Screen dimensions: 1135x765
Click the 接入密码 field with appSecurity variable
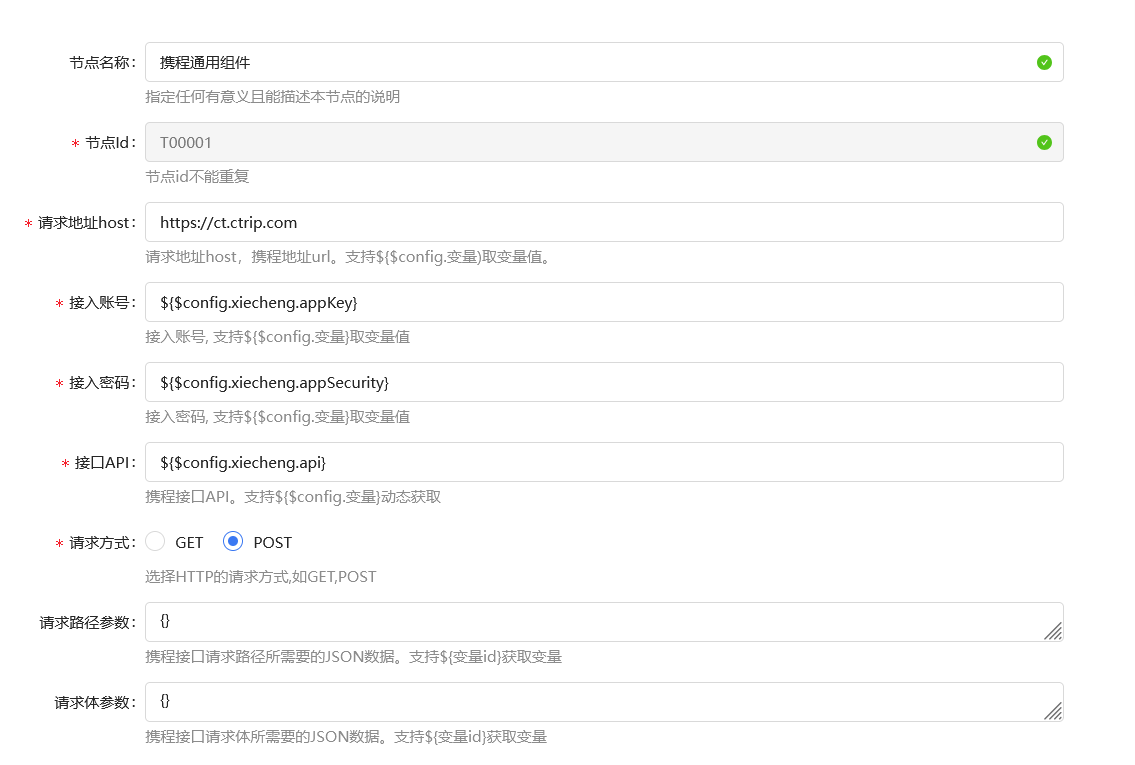600,382
